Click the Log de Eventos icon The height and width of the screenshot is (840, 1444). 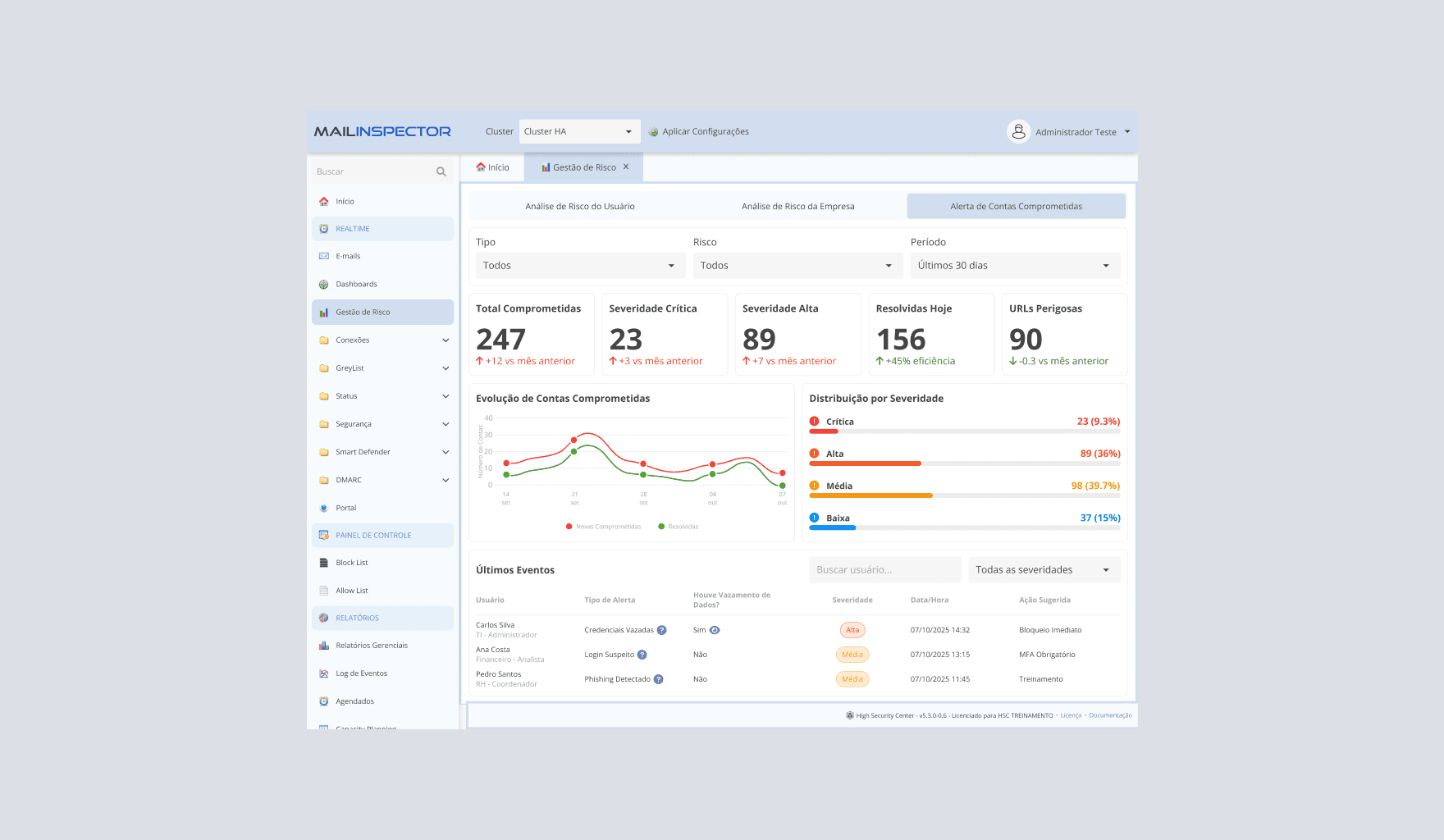[x=324, y=673]
